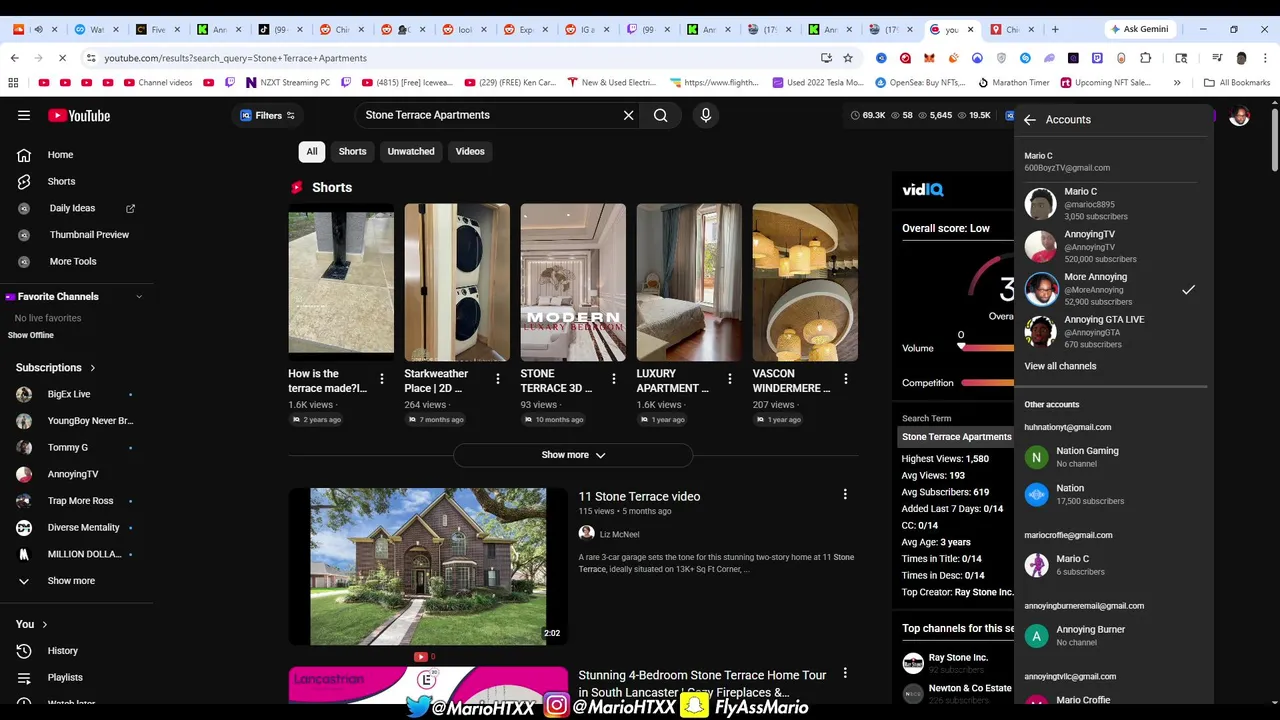Open options for 11 Stone Terrace video
This screenshot has height=720, width=1280.
845,494
